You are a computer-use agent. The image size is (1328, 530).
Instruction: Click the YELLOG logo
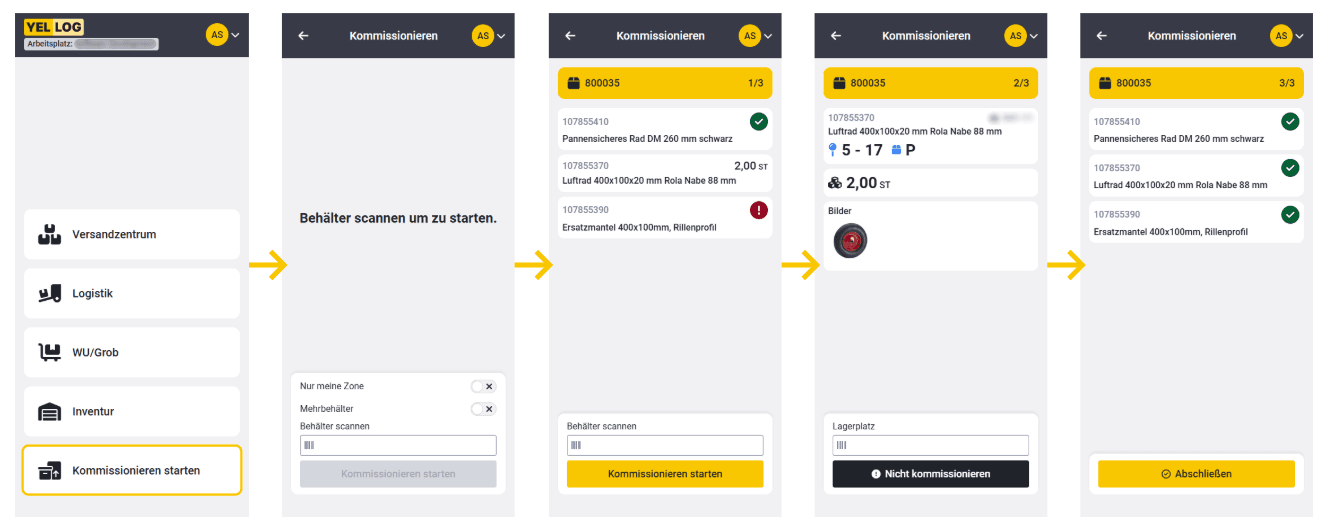point(54,27)
